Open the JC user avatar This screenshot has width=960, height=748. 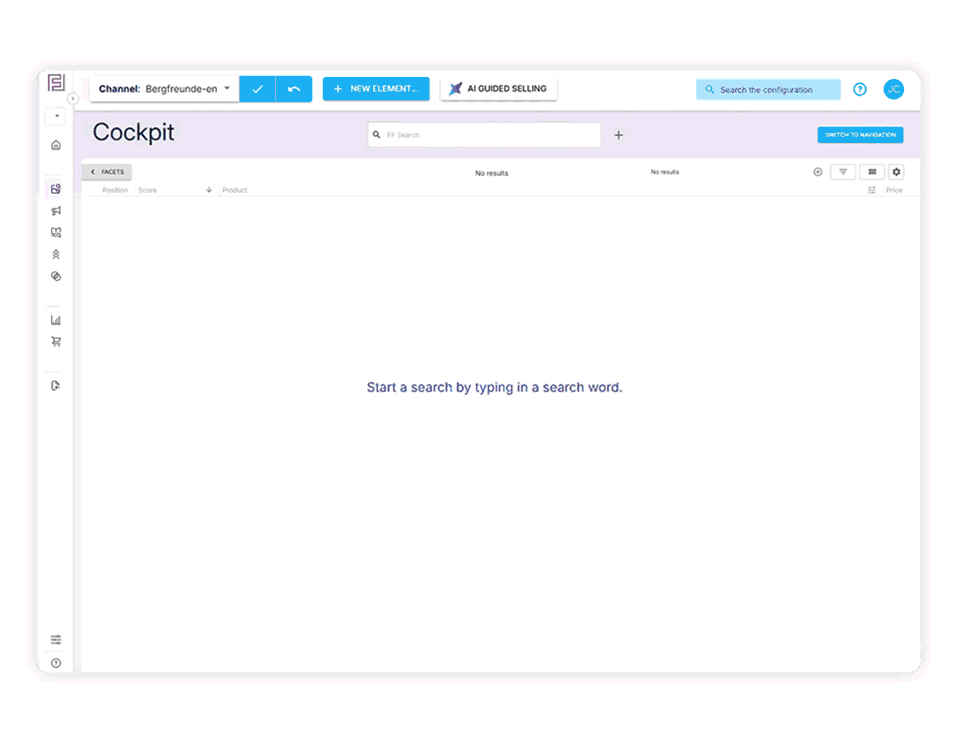tap(893, 89)
